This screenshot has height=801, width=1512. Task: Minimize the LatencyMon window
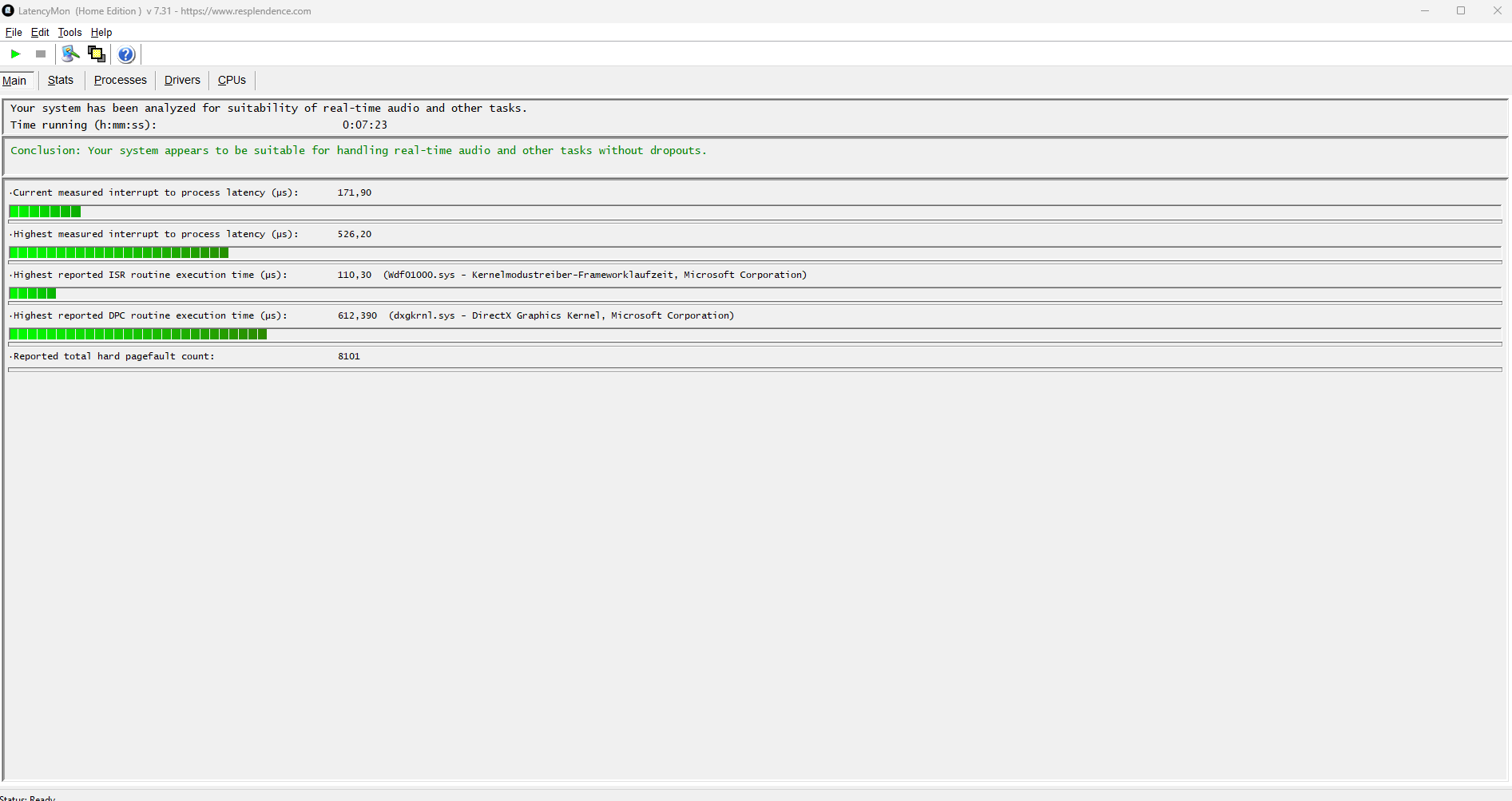[1424, 11]
